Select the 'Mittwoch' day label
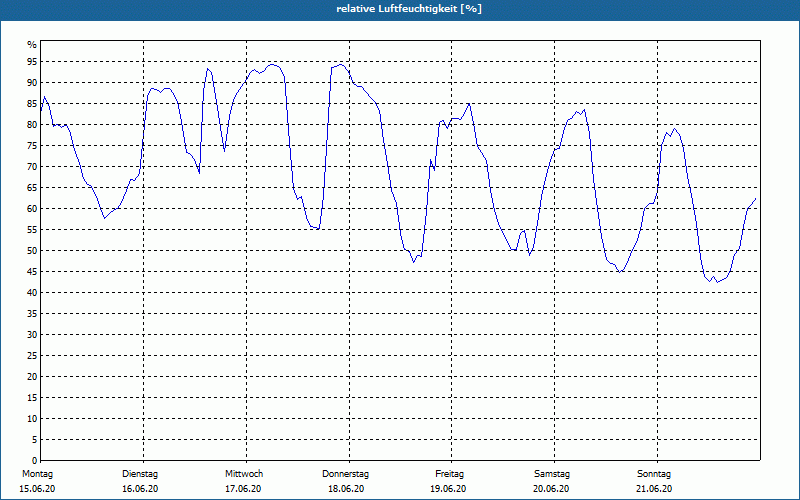 244,474
